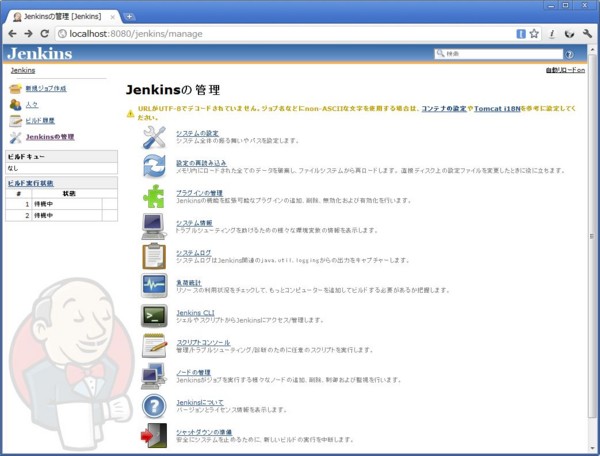Viewport: 600px width, 456px height.
Task: Click the localhost address bar
Action: pyautogui.click(x=283, y=34)
